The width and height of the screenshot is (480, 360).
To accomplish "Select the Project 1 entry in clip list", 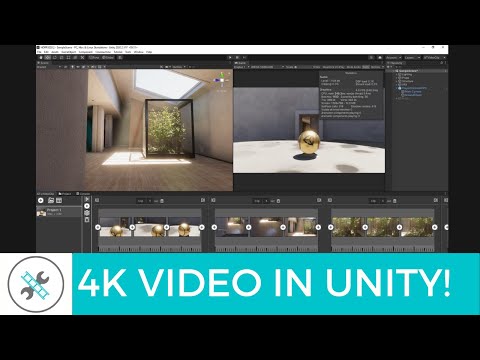I will click(x=59, y=212).
